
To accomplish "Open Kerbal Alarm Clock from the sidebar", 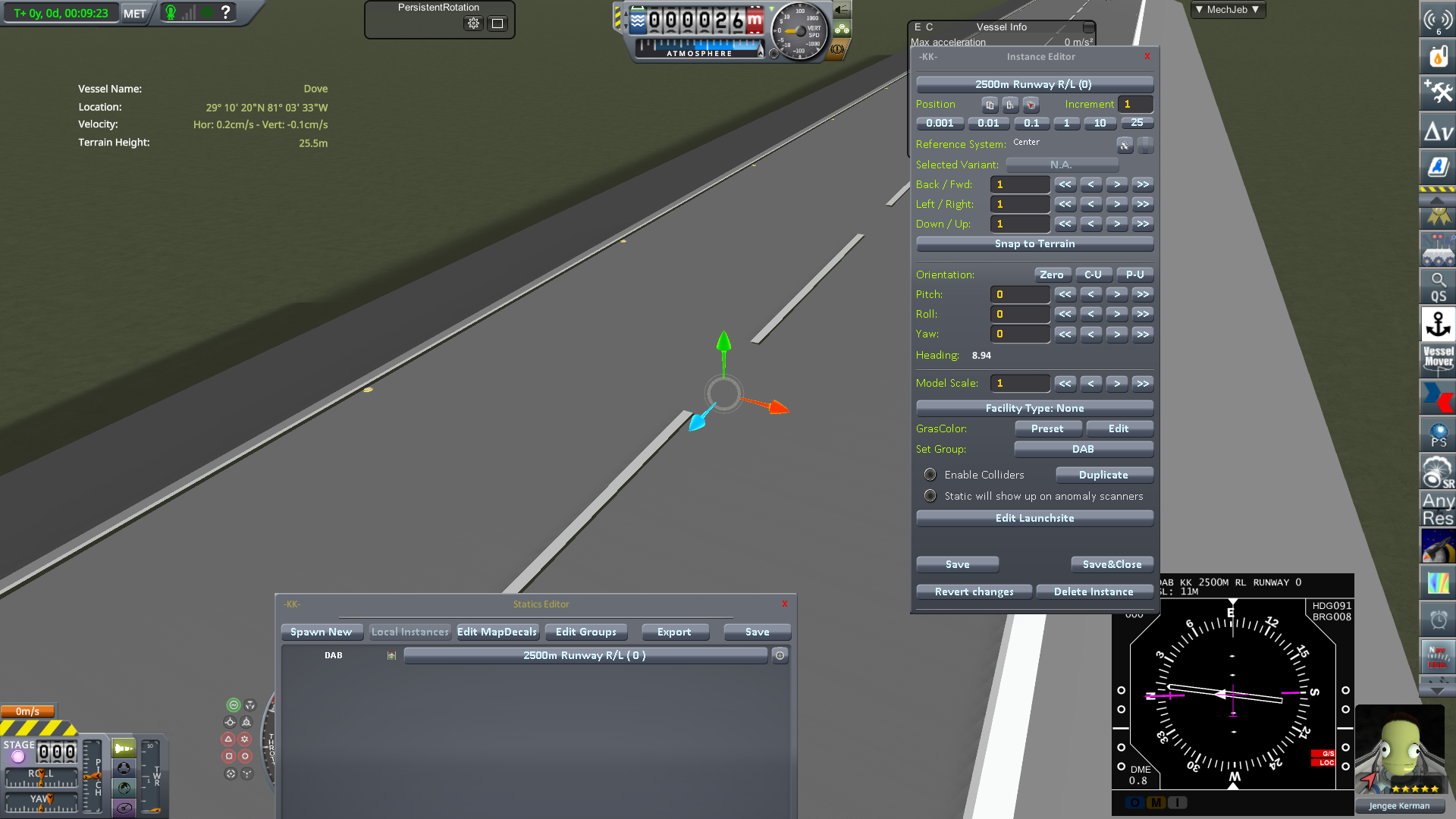I will pos(1437,620).
